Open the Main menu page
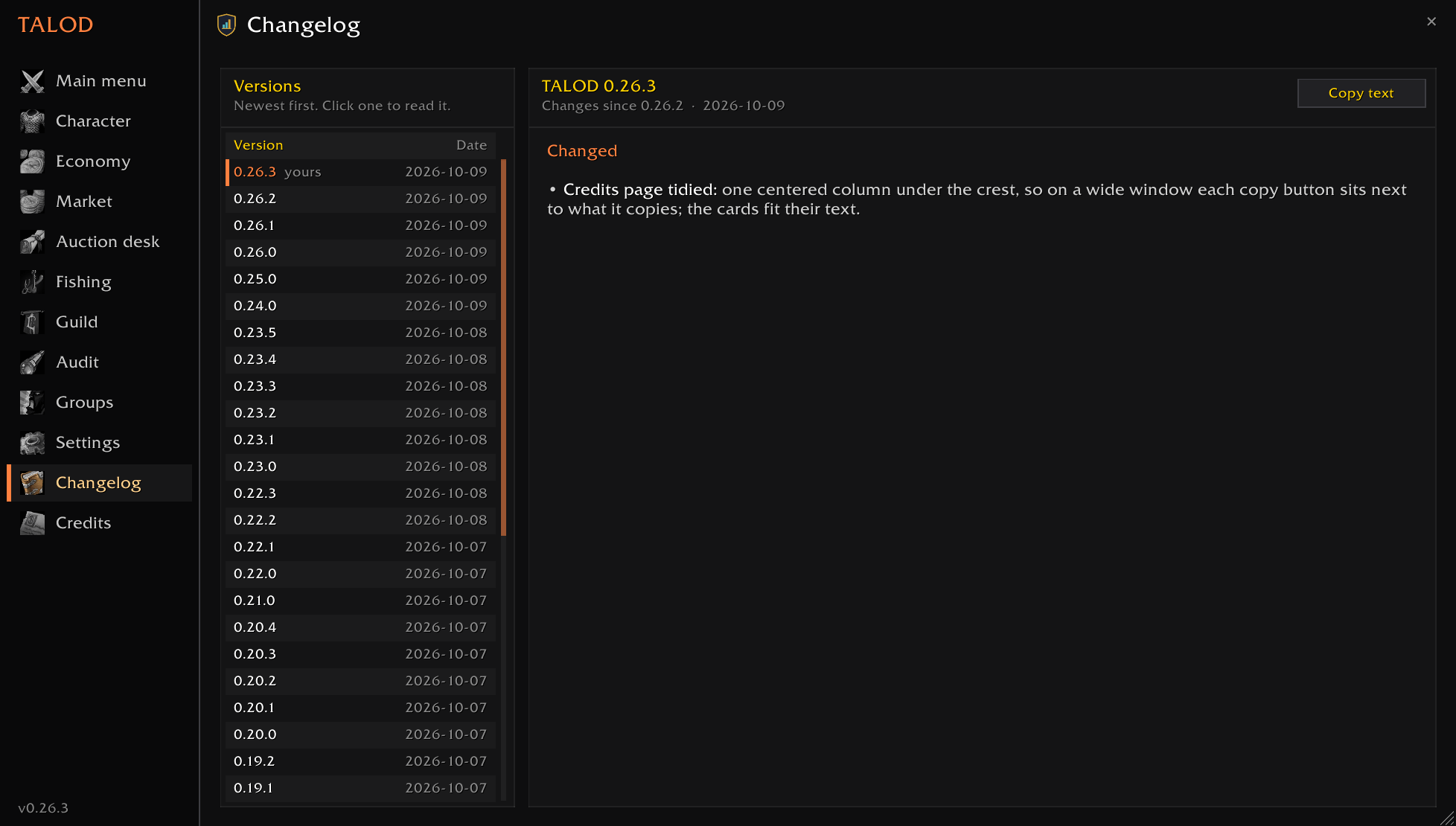 click(x=100, y=81)
